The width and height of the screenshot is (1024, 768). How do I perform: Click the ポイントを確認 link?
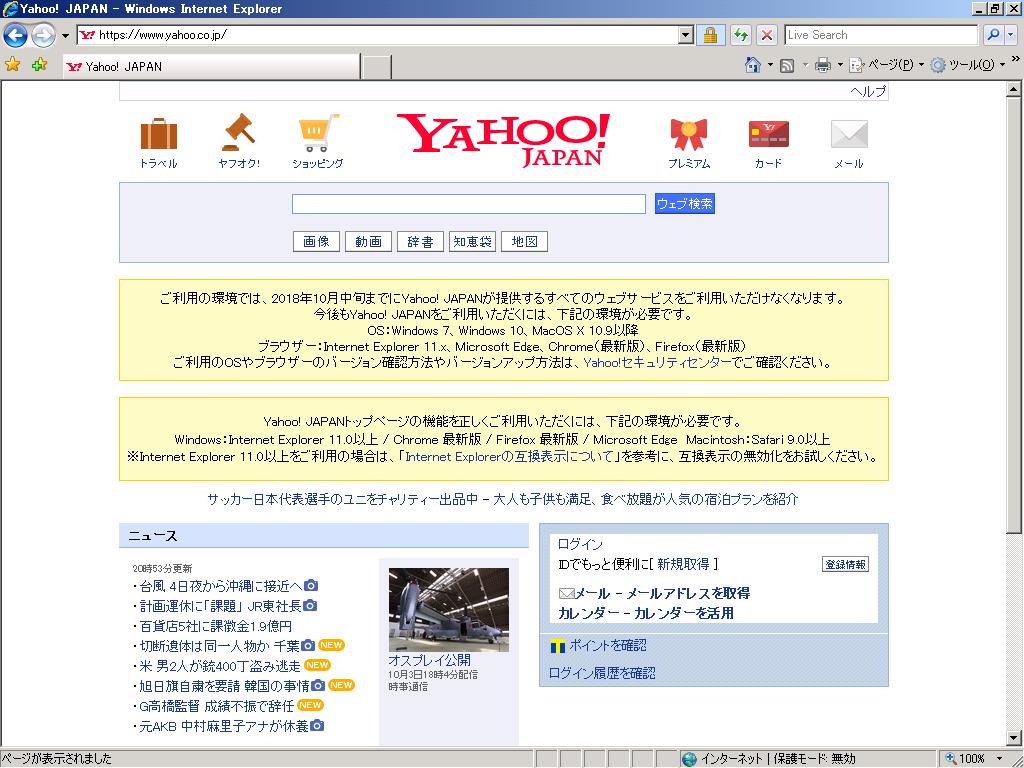[607, 646]
